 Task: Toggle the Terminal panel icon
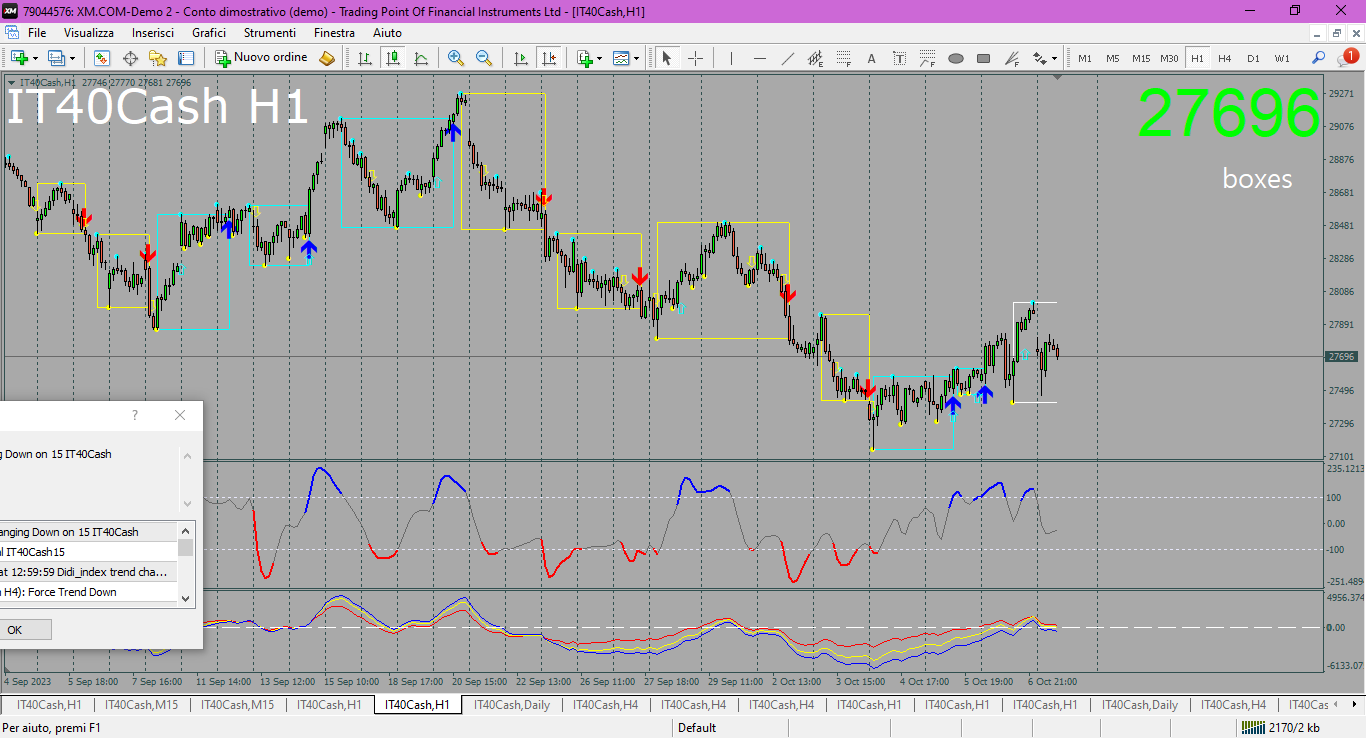186,58
